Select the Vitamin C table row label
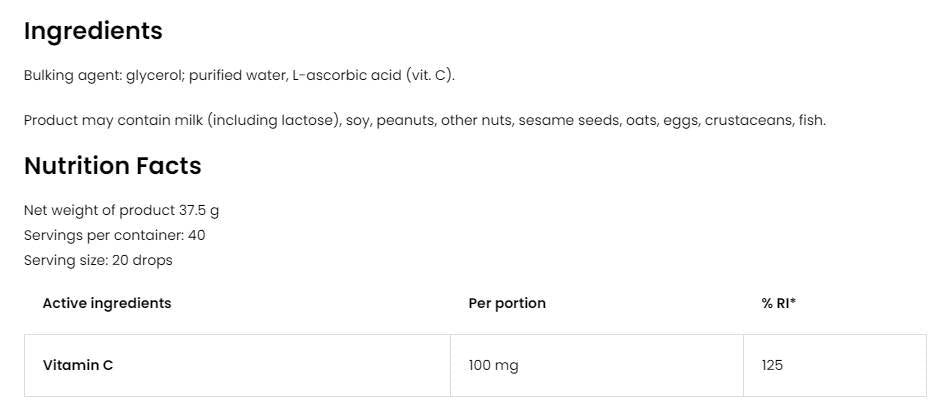The image size is (947, 418). pos(78,365)
